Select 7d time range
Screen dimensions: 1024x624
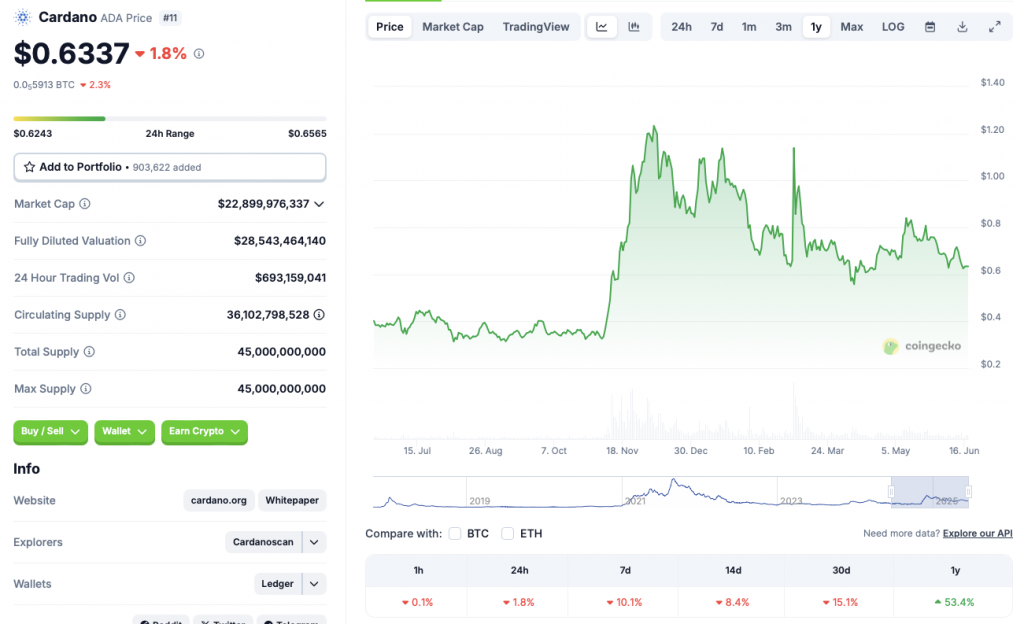coord(716,27)
